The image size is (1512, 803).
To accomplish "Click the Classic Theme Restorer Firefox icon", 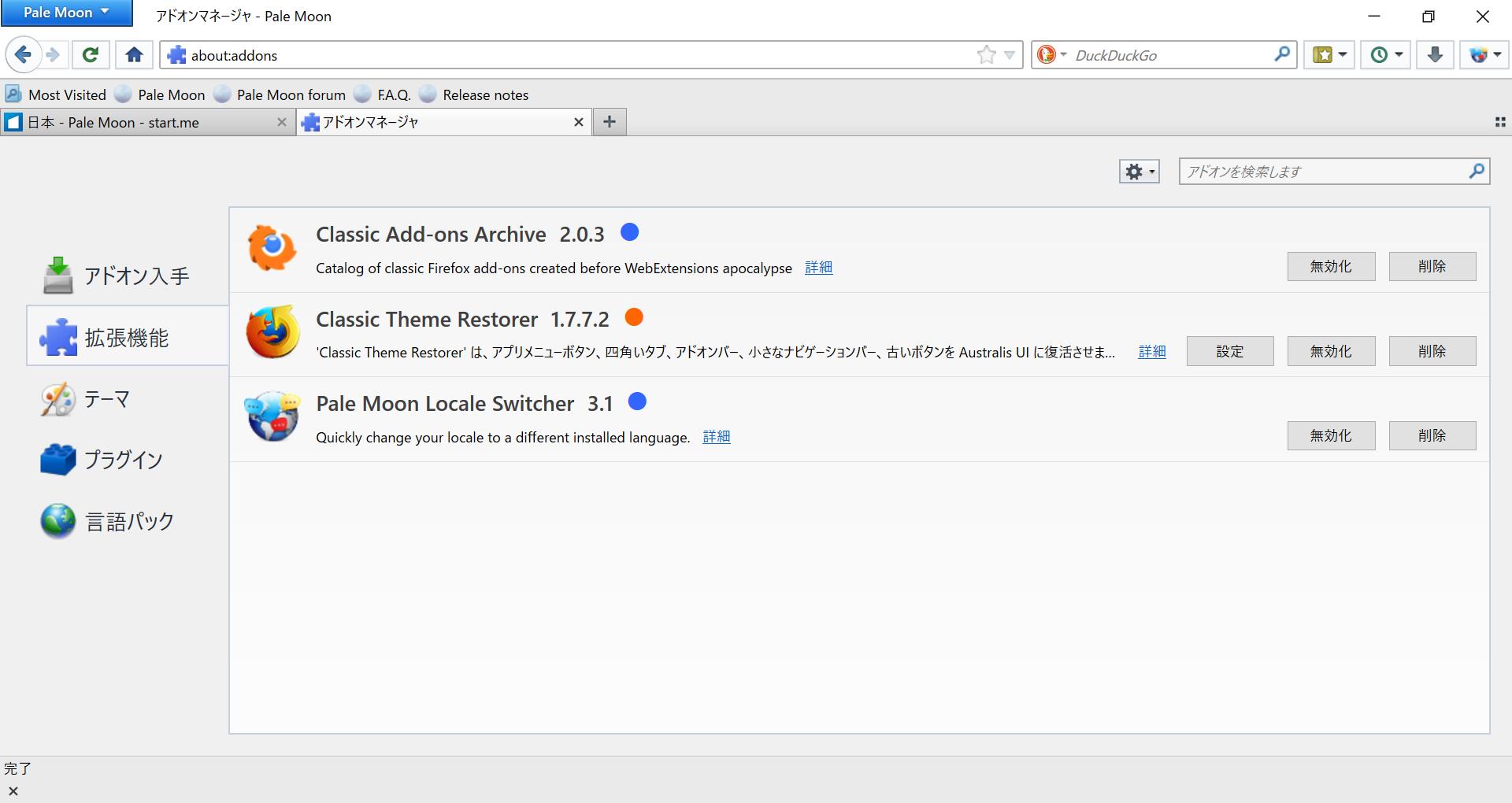I will tap(272, 331).
